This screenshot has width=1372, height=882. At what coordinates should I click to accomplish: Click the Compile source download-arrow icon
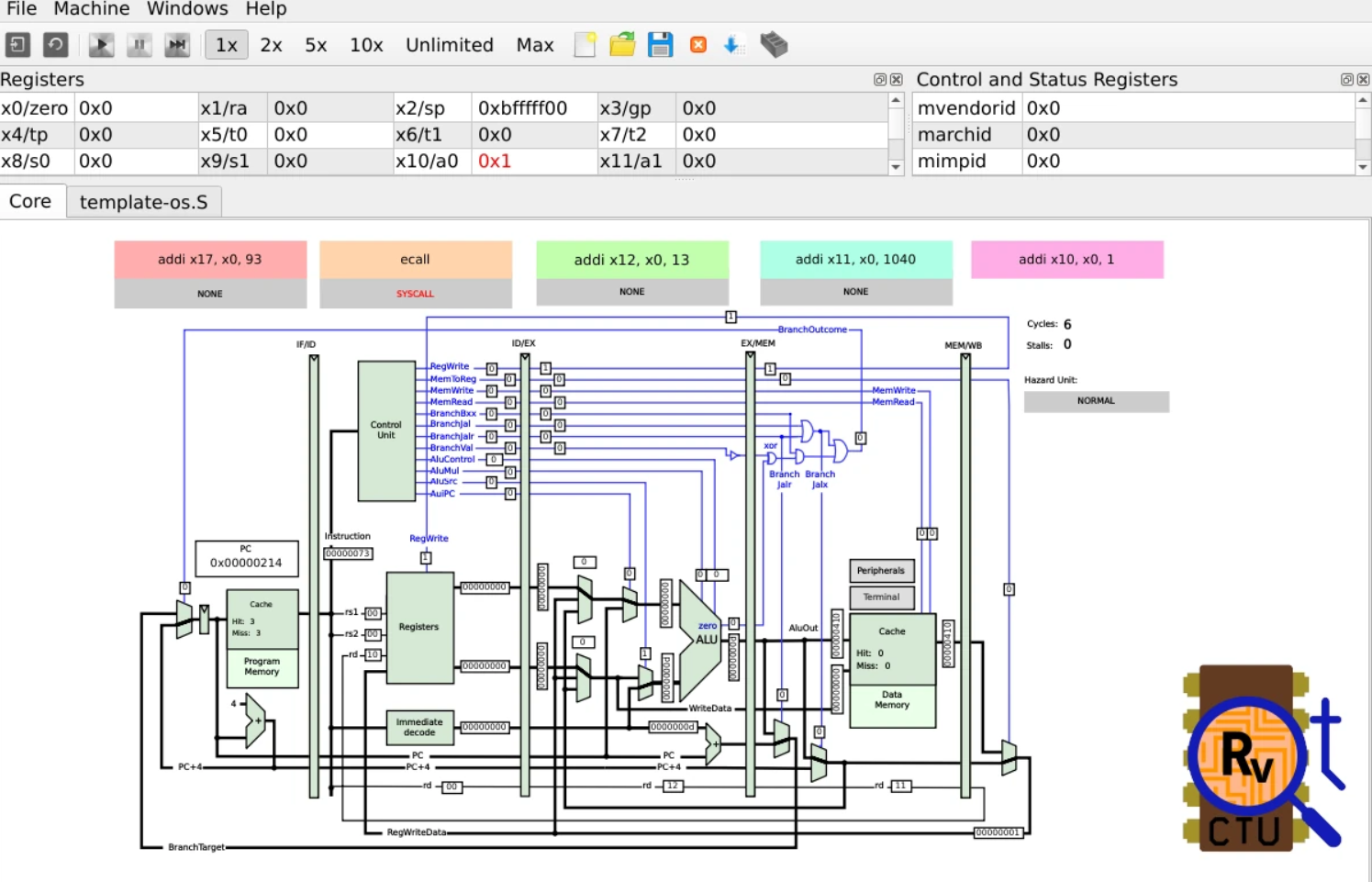pos(732,45)
